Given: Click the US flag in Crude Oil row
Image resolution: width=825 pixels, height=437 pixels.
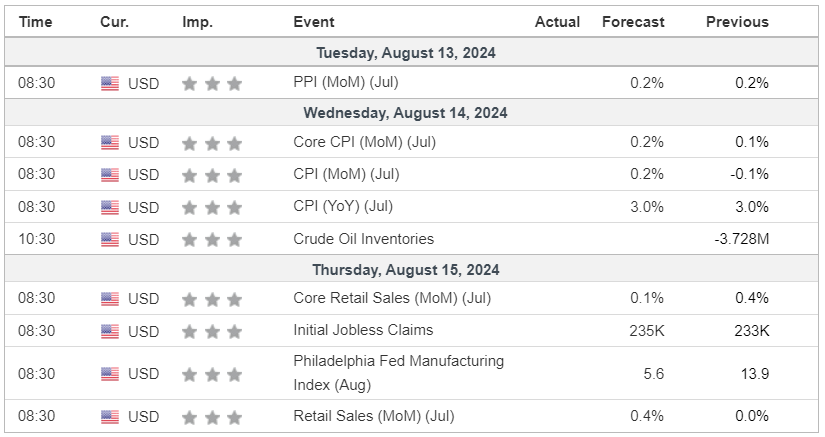Looking at the screenshot, I should pos(110,240).
